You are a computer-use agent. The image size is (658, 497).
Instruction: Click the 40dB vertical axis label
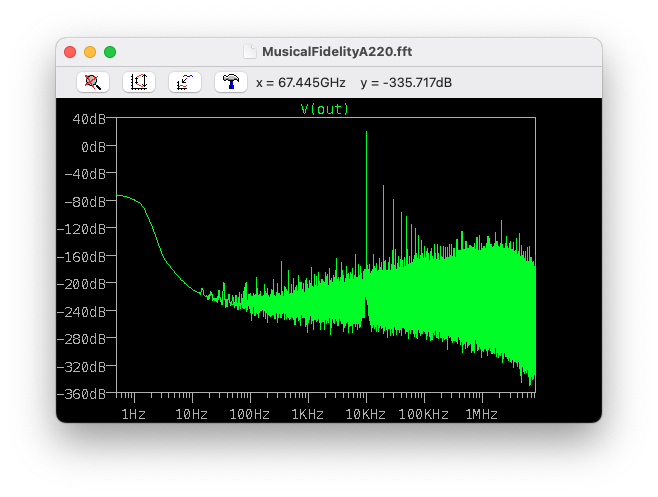click(89, 119)
